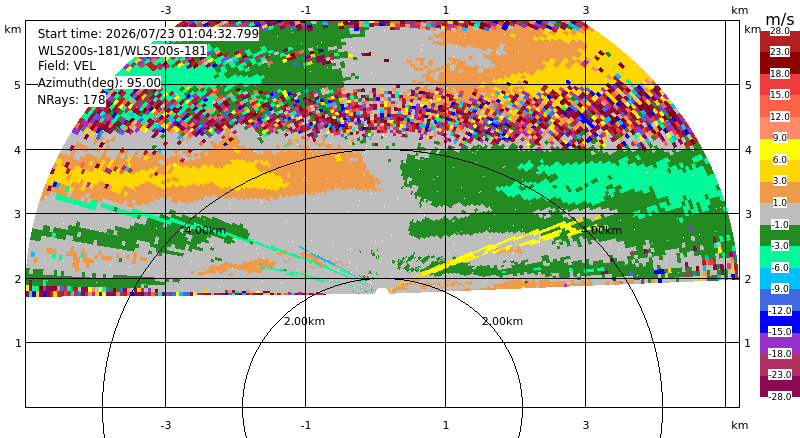Choose the purple -18.0 colorbar band

780,343
